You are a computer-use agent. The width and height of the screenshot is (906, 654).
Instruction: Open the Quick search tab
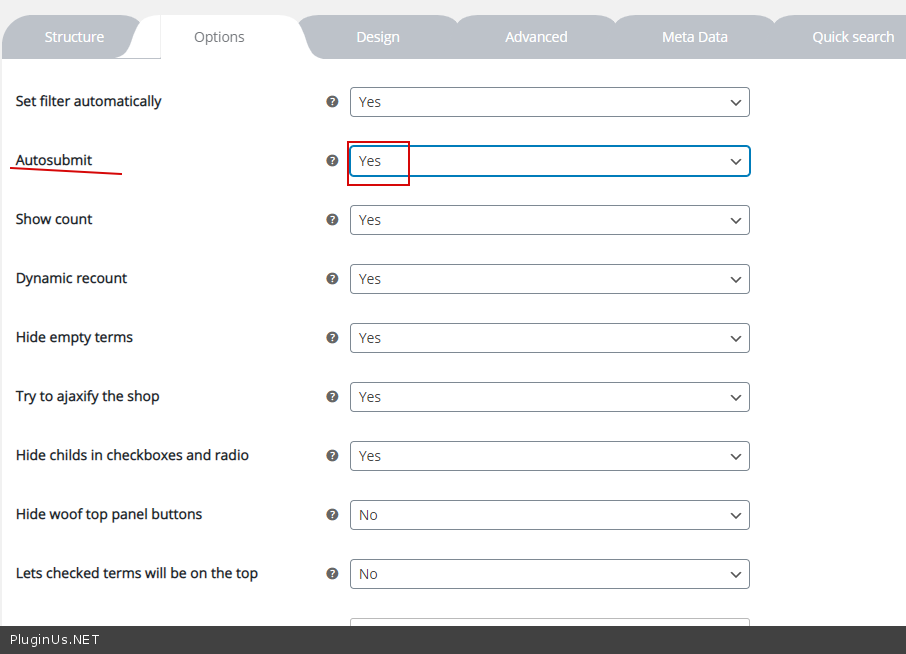click(x=852, y=37)
